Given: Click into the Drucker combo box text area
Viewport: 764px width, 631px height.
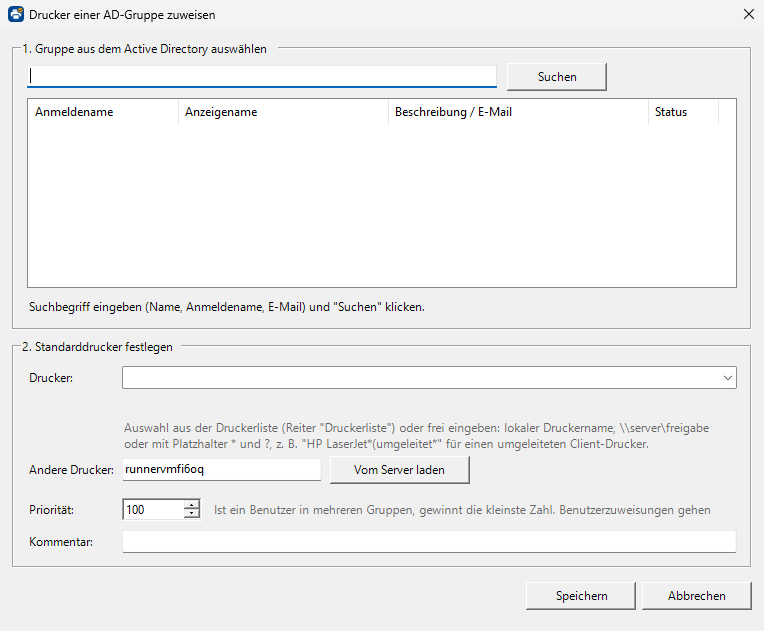Looking at the screenshot, I should 421,378.
